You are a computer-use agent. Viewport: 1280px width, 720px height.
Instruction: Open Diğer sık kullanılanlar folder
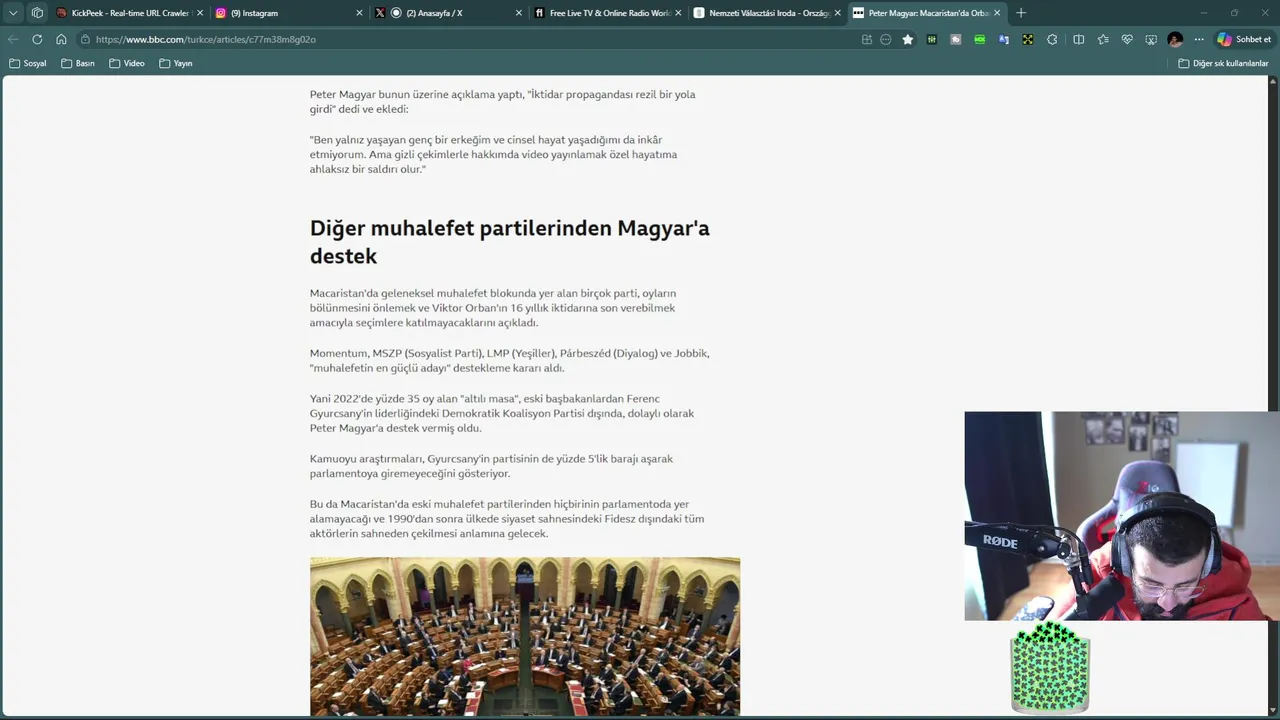[x=1223, y=63]
